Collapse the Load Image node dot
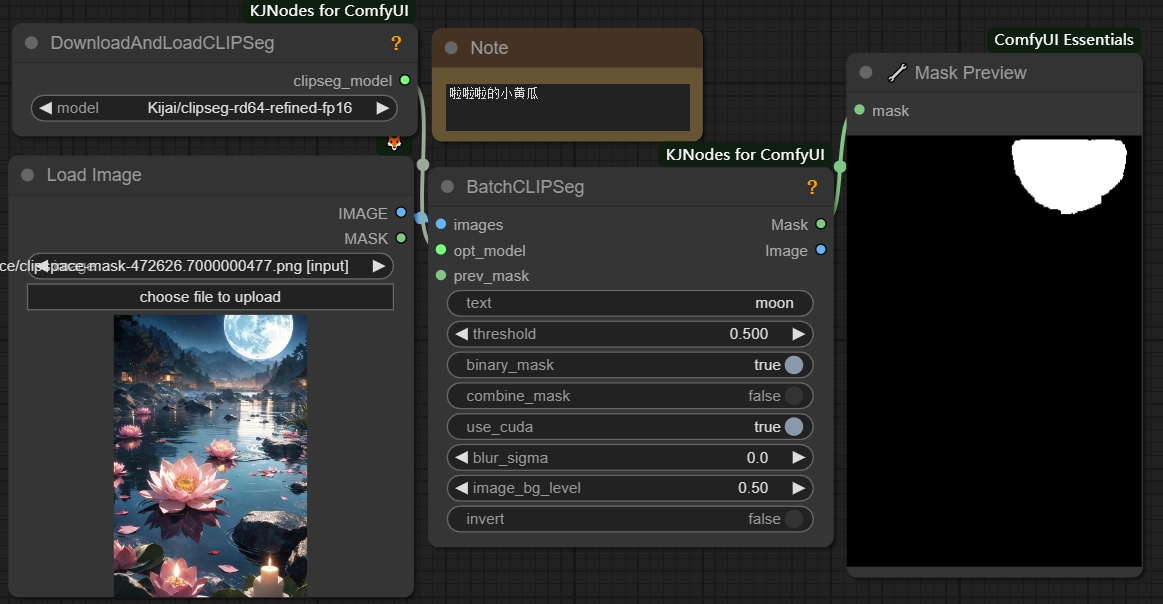The width and height of the screenshot is (1163, 604). tap(28, 175)
